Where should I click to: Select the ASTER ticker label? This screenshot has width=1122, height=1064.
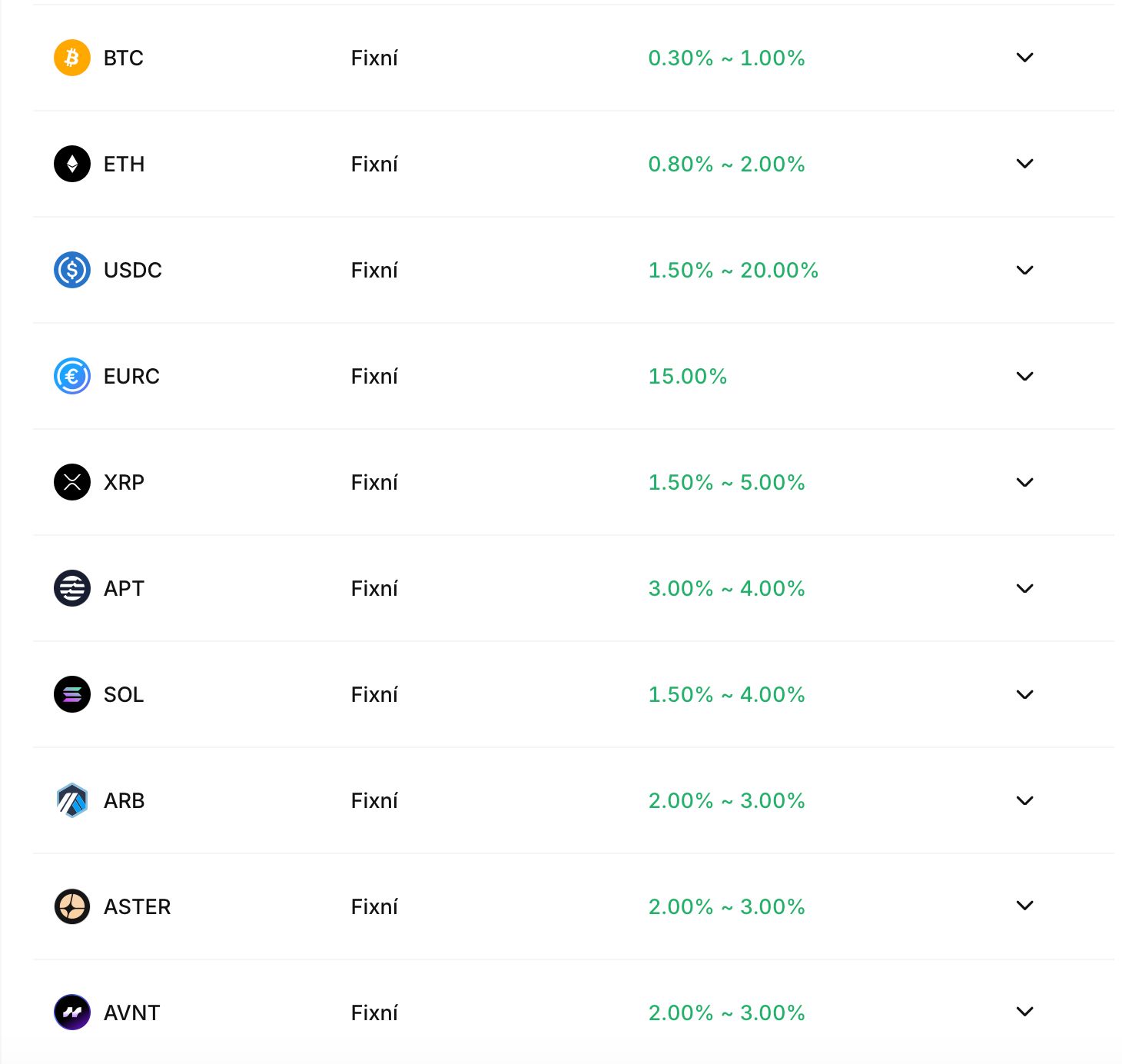137,906
